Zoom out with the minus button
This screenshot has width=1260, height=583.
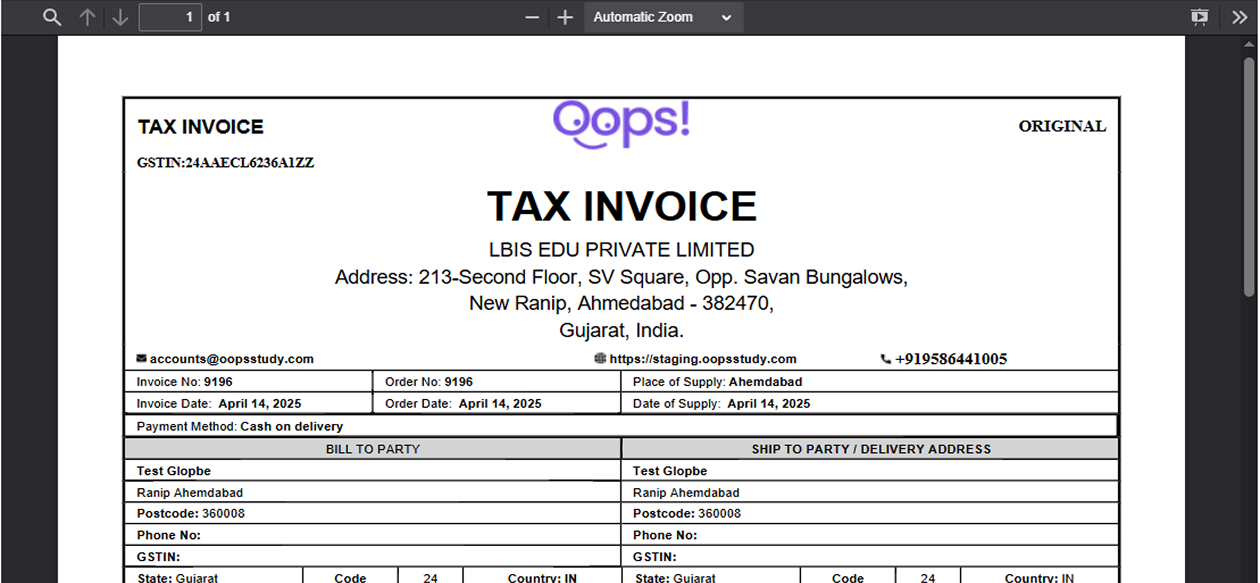click(x=532, y=17)
